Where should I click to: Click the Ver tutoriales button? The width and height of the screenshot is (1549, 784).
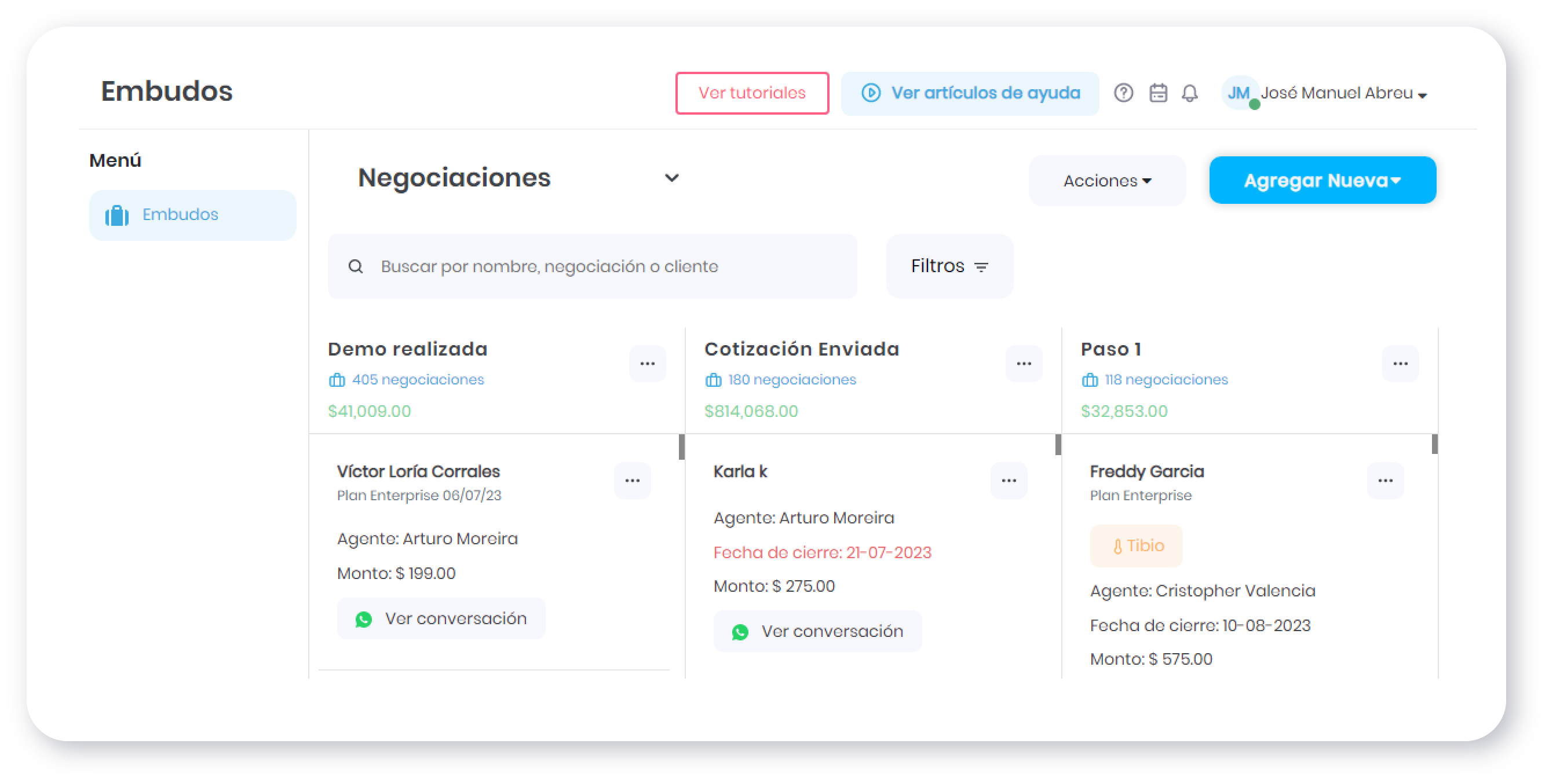pos(752,93)
